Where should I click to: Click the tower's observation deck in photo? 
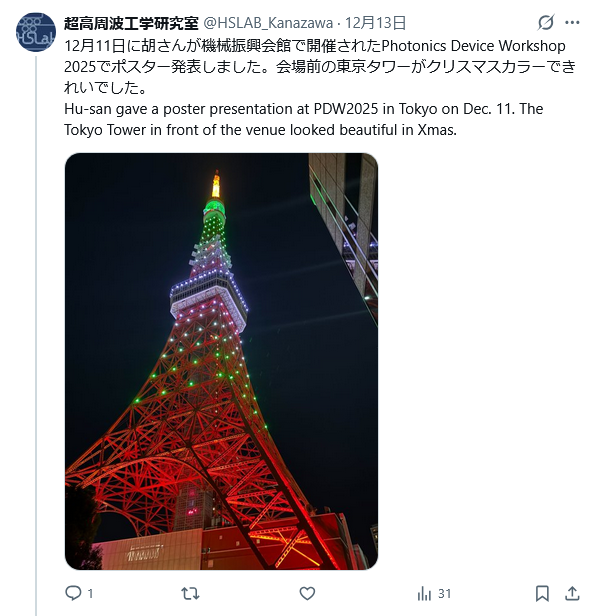[x=209, y=301]
